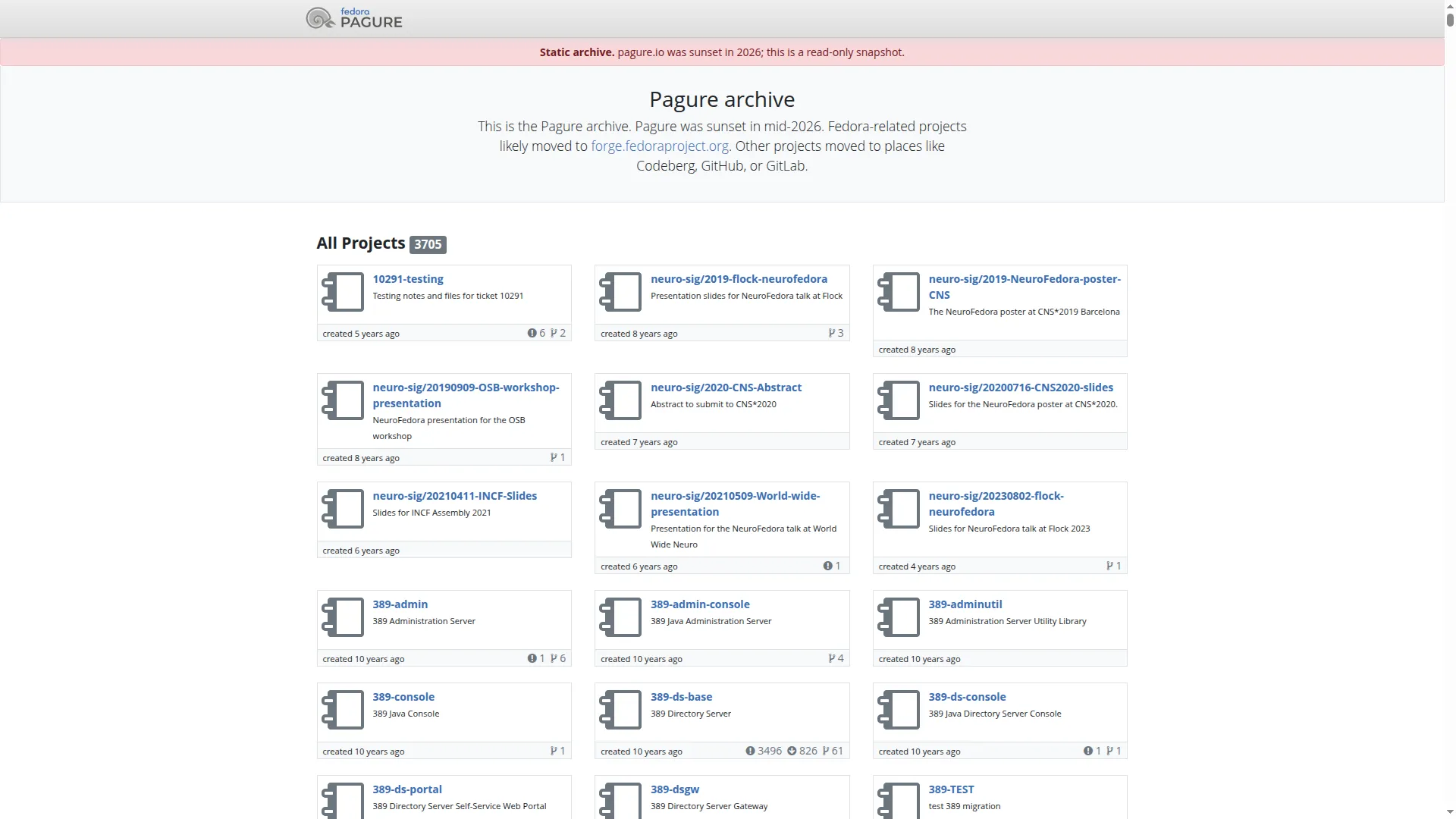Click 'Abstract to submit to CNS*2020' text
This screenshot has width=1456, height=819.
pyautogui.click(x=714, y=404)
